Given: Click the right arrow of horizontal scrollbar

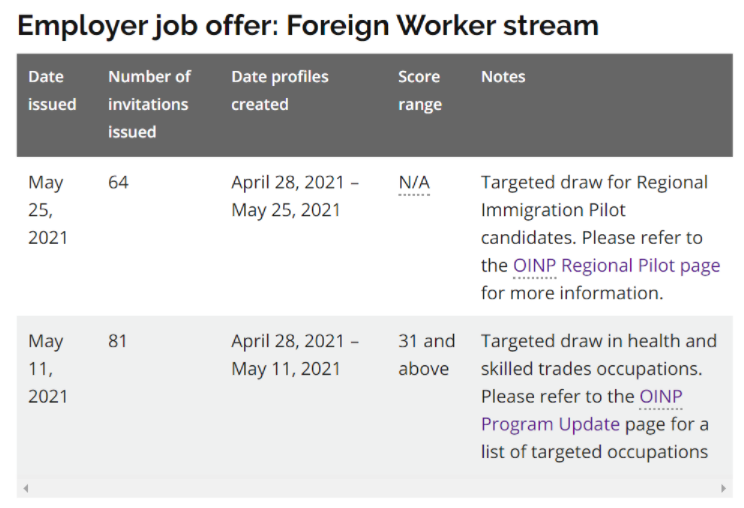Looking at the screenshot, I should (724, 488).
